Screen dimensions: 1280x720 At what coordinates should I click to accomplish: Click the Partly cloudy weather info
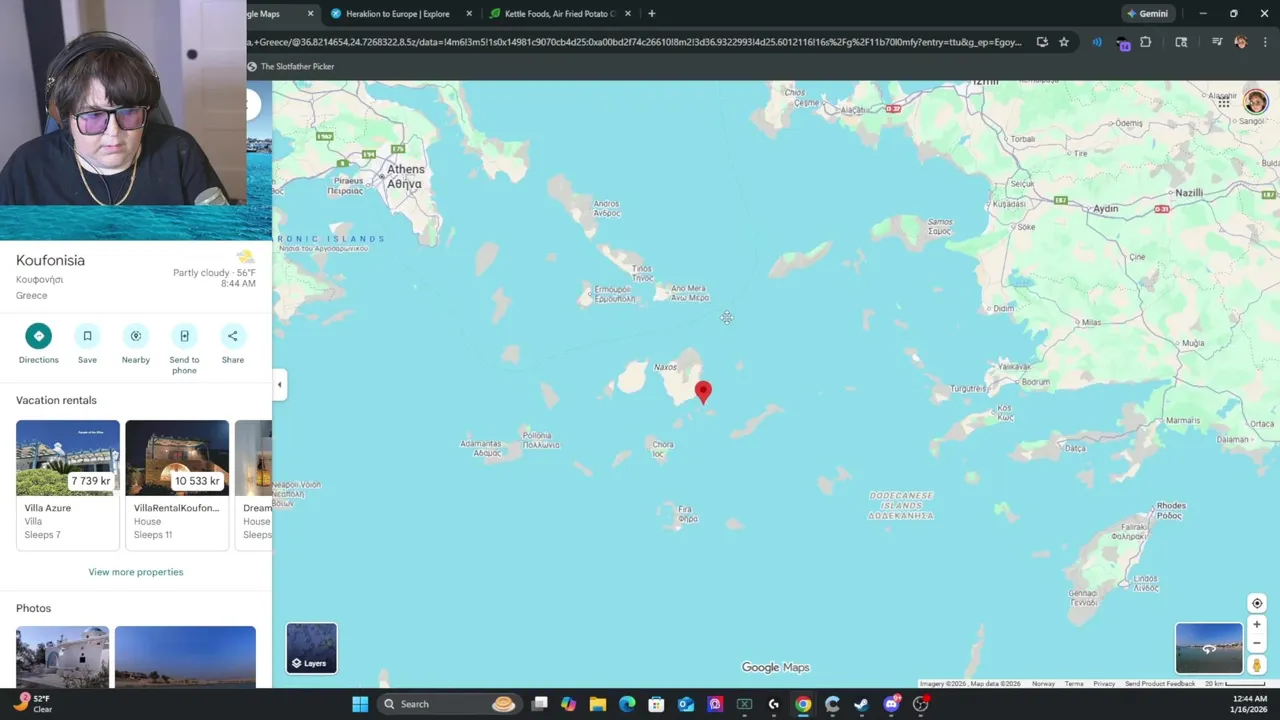coord(214,273)
